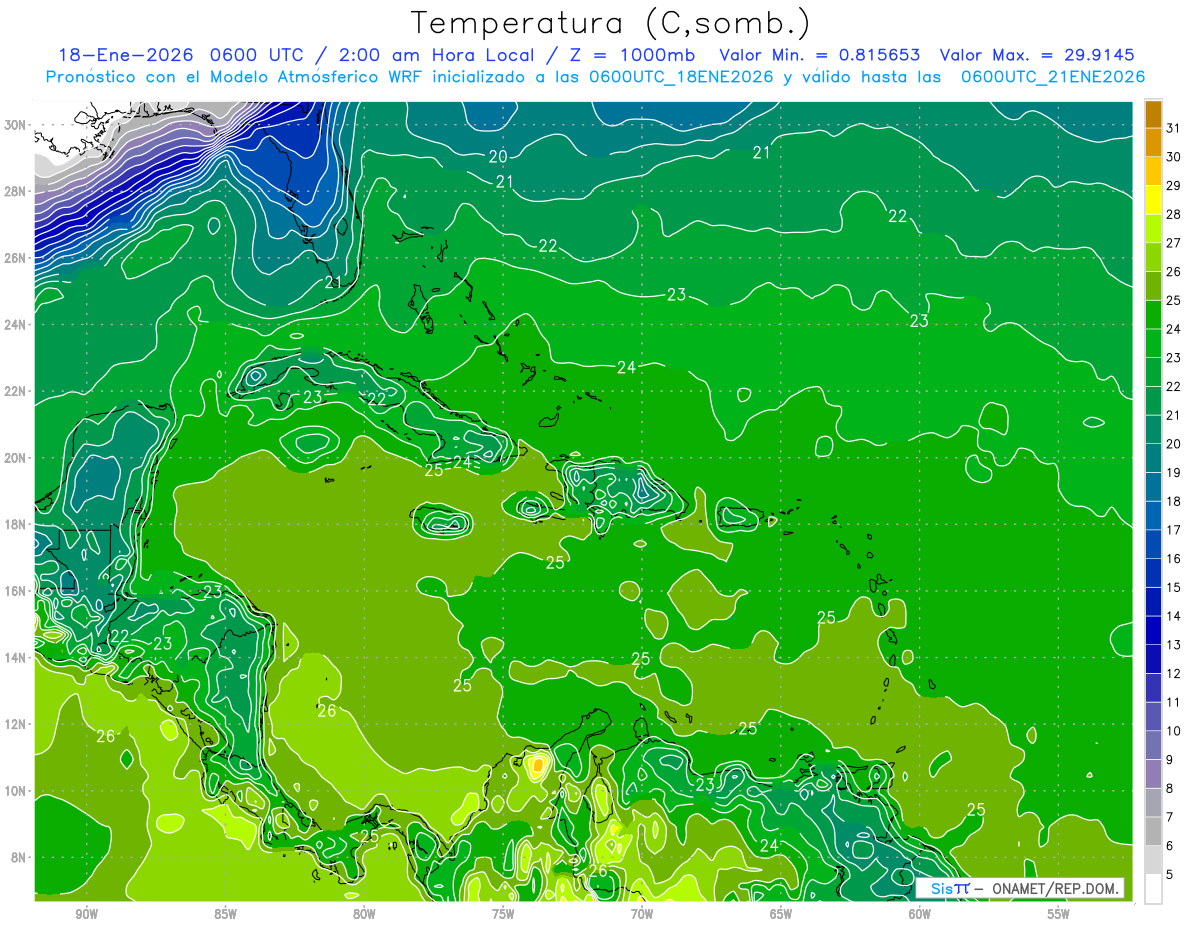Click colorbar label 28
The height and width of the screenshot is (927, 1200).
(x=1174, y=214)
